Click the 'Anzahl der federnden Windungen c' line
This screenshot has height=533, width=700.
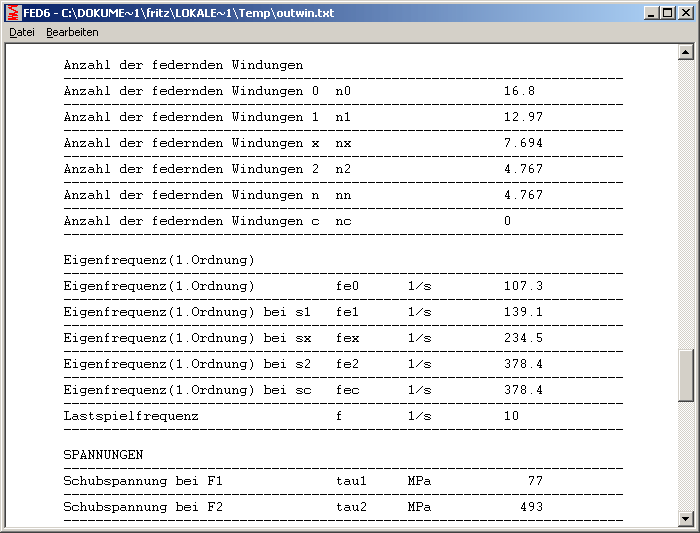[191, 221]
